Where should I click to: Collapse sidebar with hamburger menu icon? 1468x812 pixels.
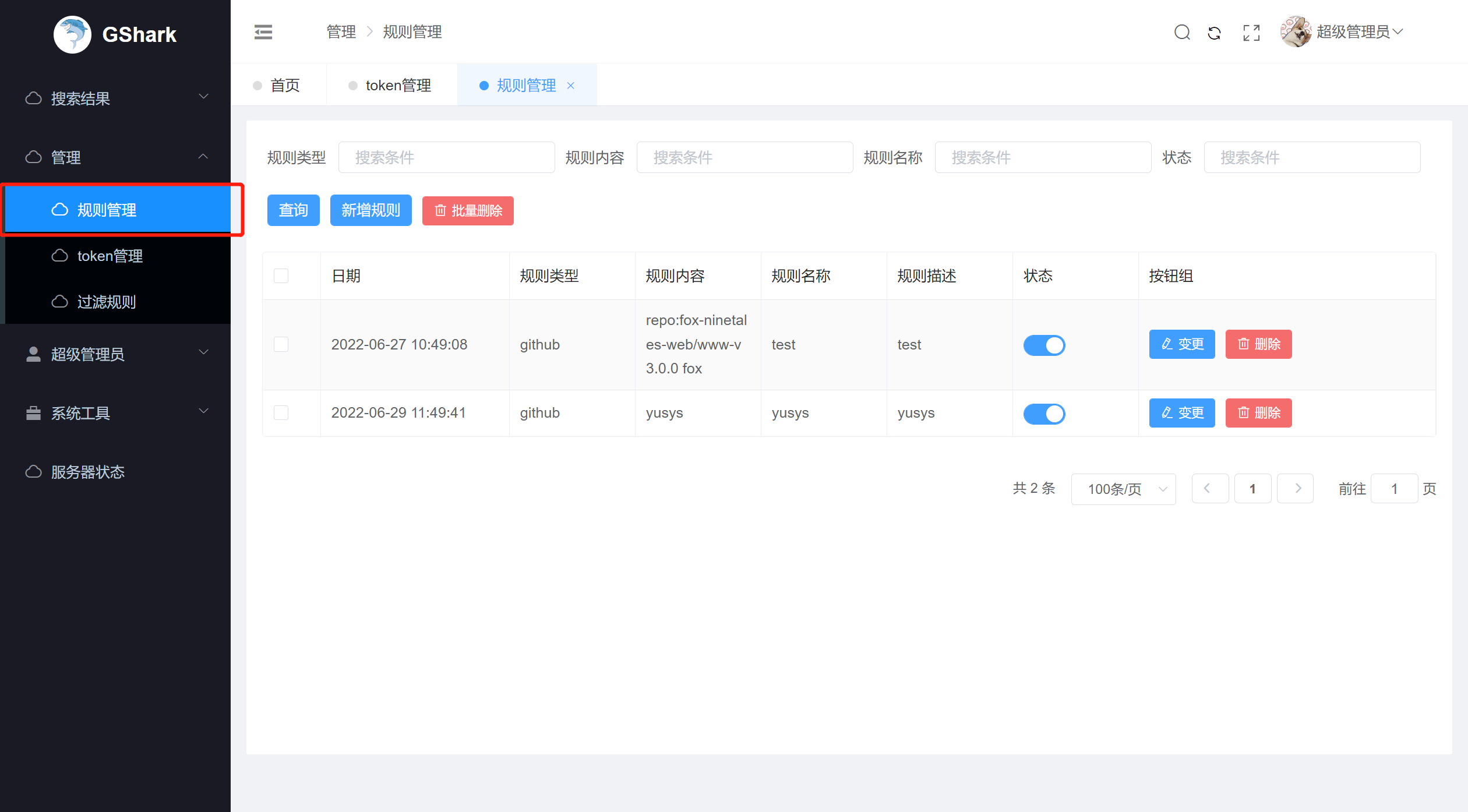click(x=263, y=32)
